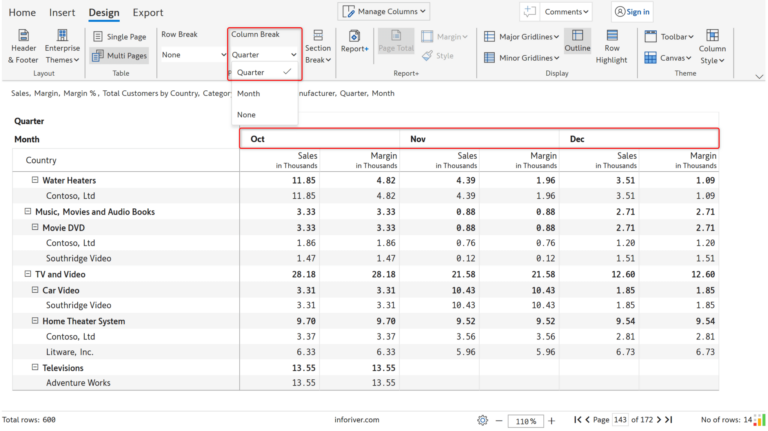Viewport: 768px width, 431px height.
Task: Click the Litware, Inc. row label
Action: coord(70,352)
